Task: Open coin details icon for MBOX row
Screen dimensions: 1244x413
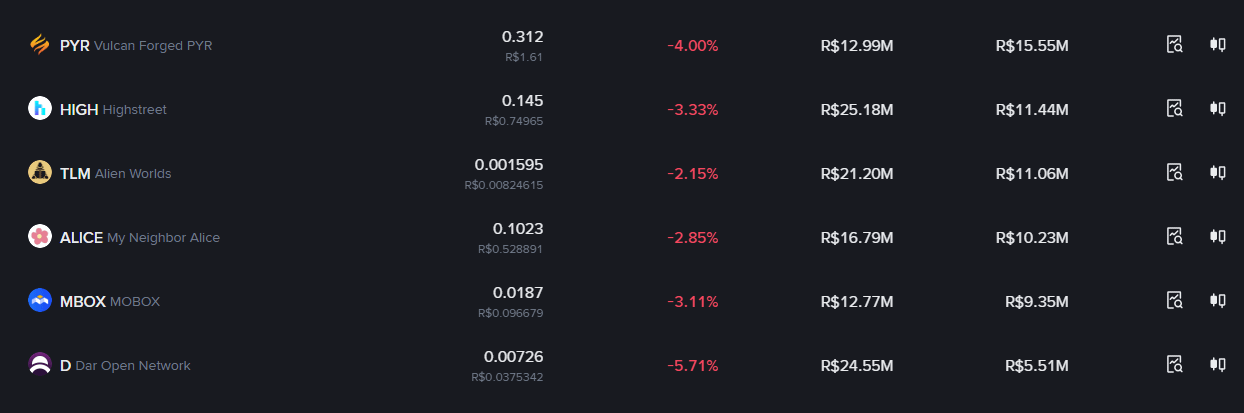Action: coord(1175,301)
